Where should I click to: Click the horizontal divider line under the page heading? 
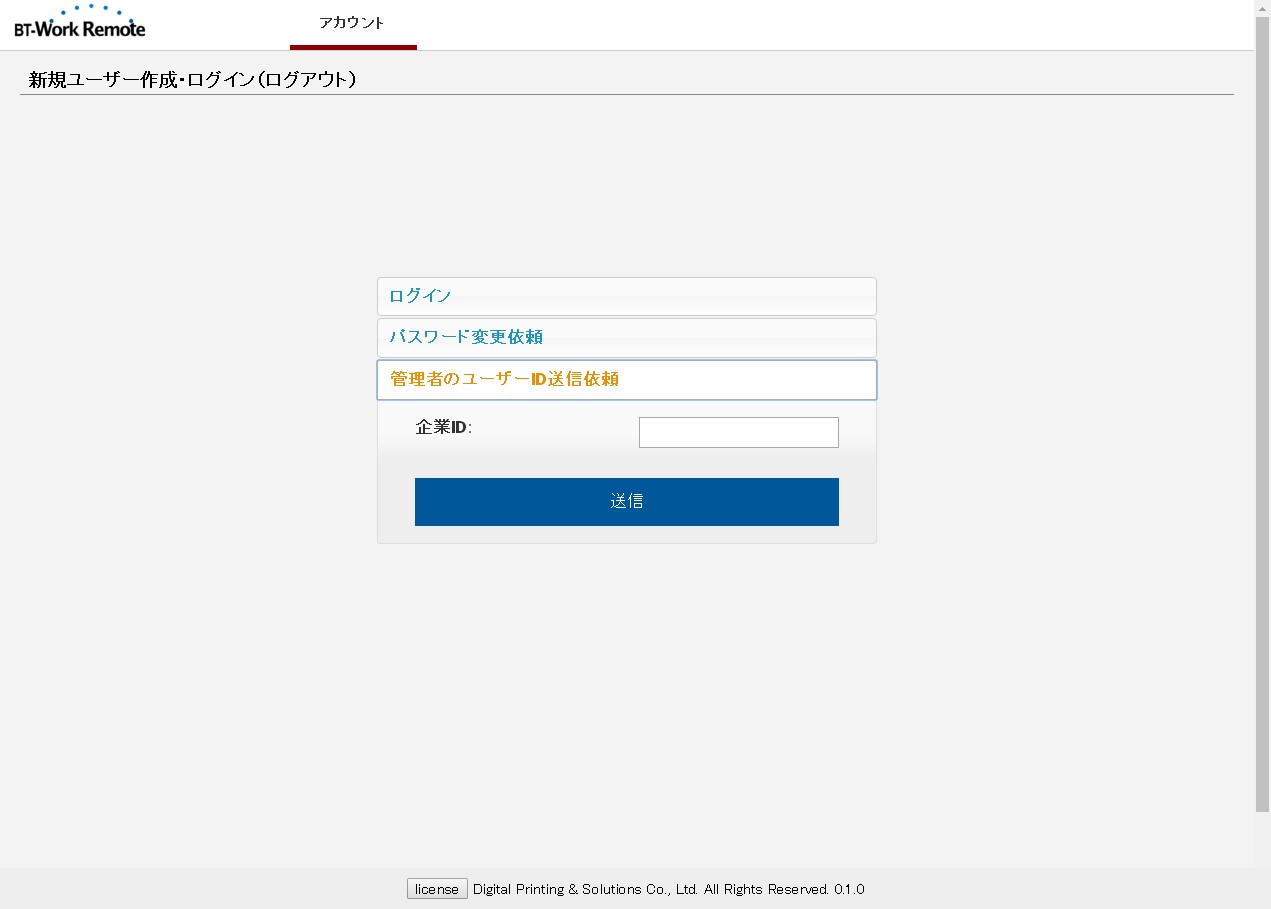[x=626, y=95]
